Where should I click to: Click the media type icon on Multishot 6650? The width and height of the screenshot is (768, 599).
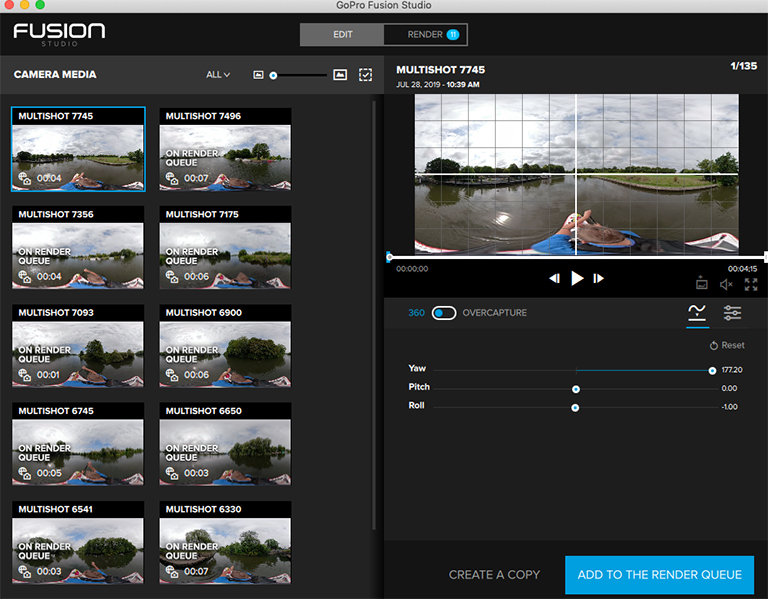click(x=171, y=473)
